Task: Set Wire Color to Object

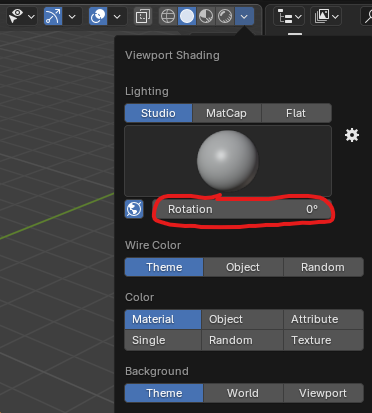Action: (x=243, y=267)
